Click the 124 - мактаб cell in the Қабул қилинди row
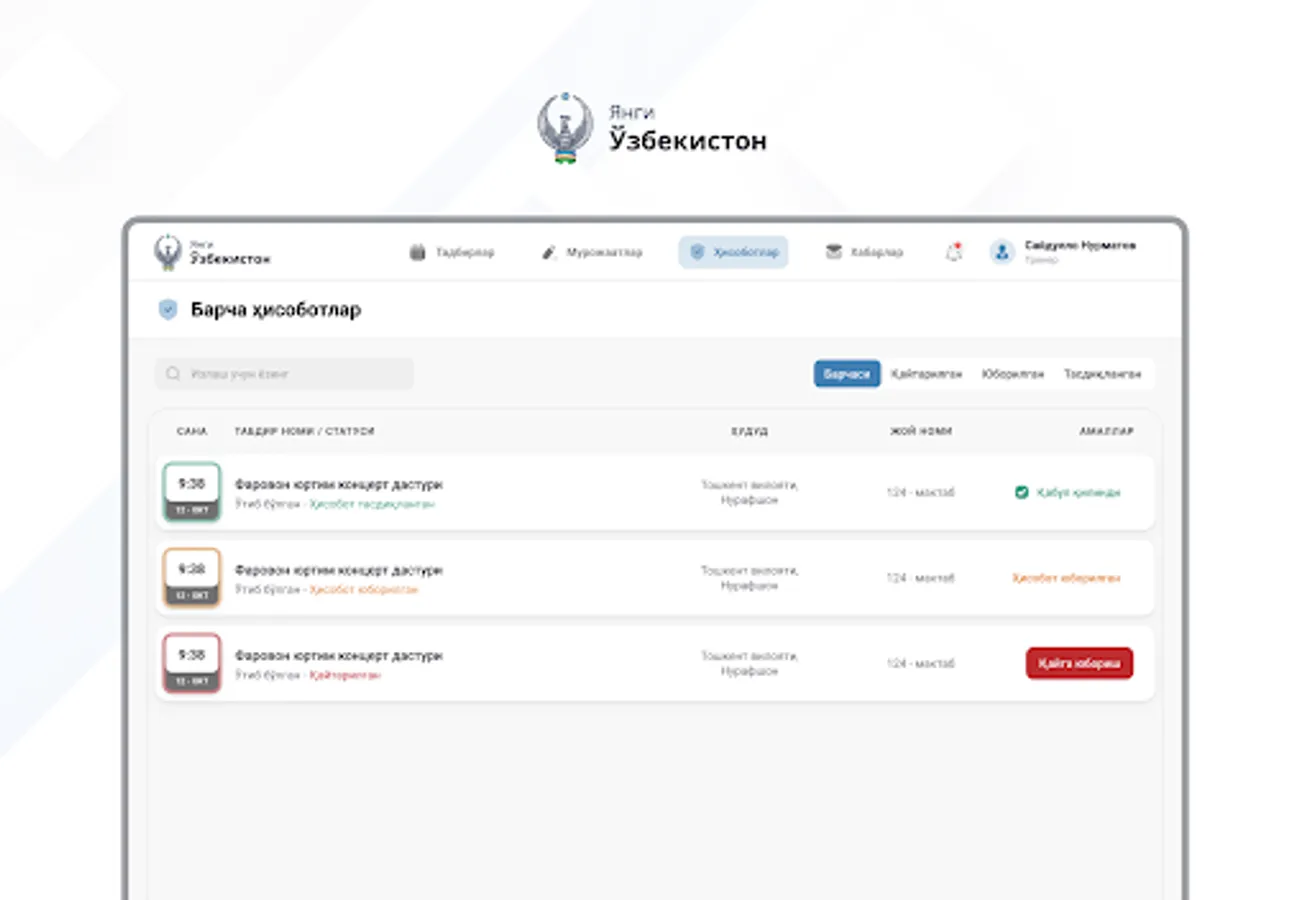This screenshot has height=900, width=1309. pyautogui.click(x=921, y=492)
